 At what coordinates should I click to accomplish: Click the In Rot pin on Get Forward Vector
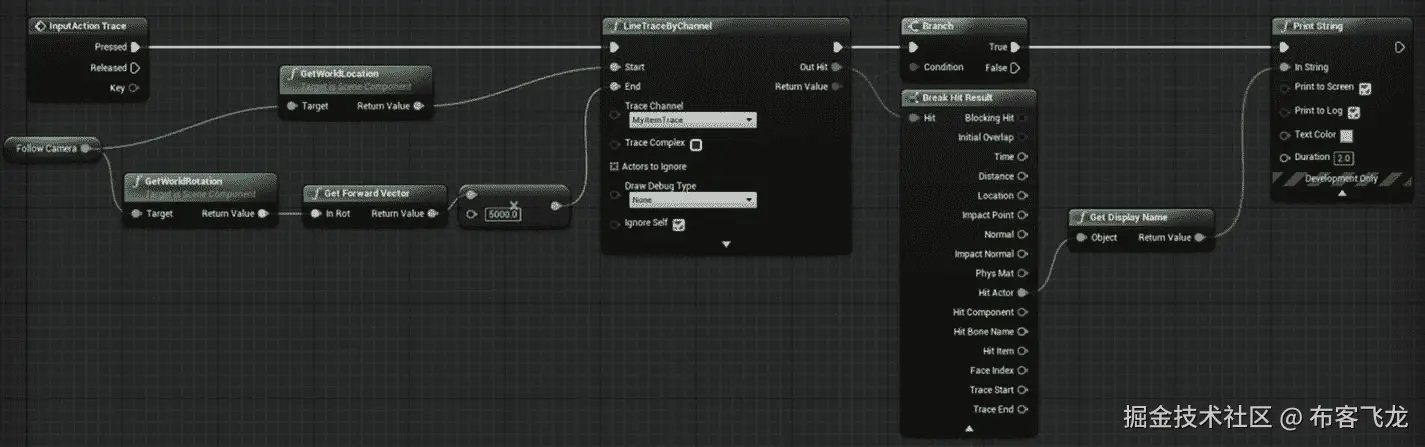(316, 213)
